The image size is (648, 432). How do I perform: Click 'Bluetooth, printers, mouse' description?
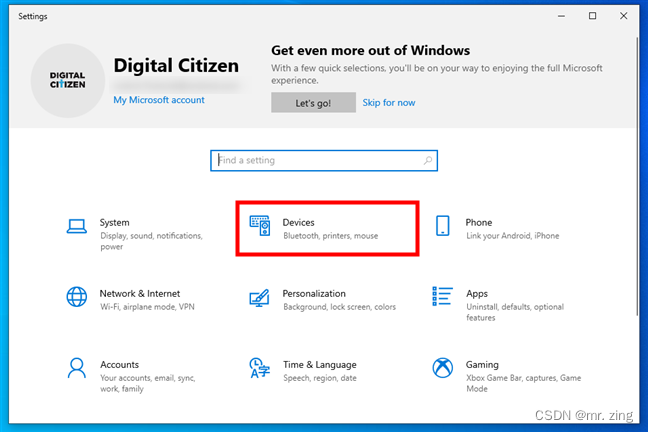click(331, 236)
